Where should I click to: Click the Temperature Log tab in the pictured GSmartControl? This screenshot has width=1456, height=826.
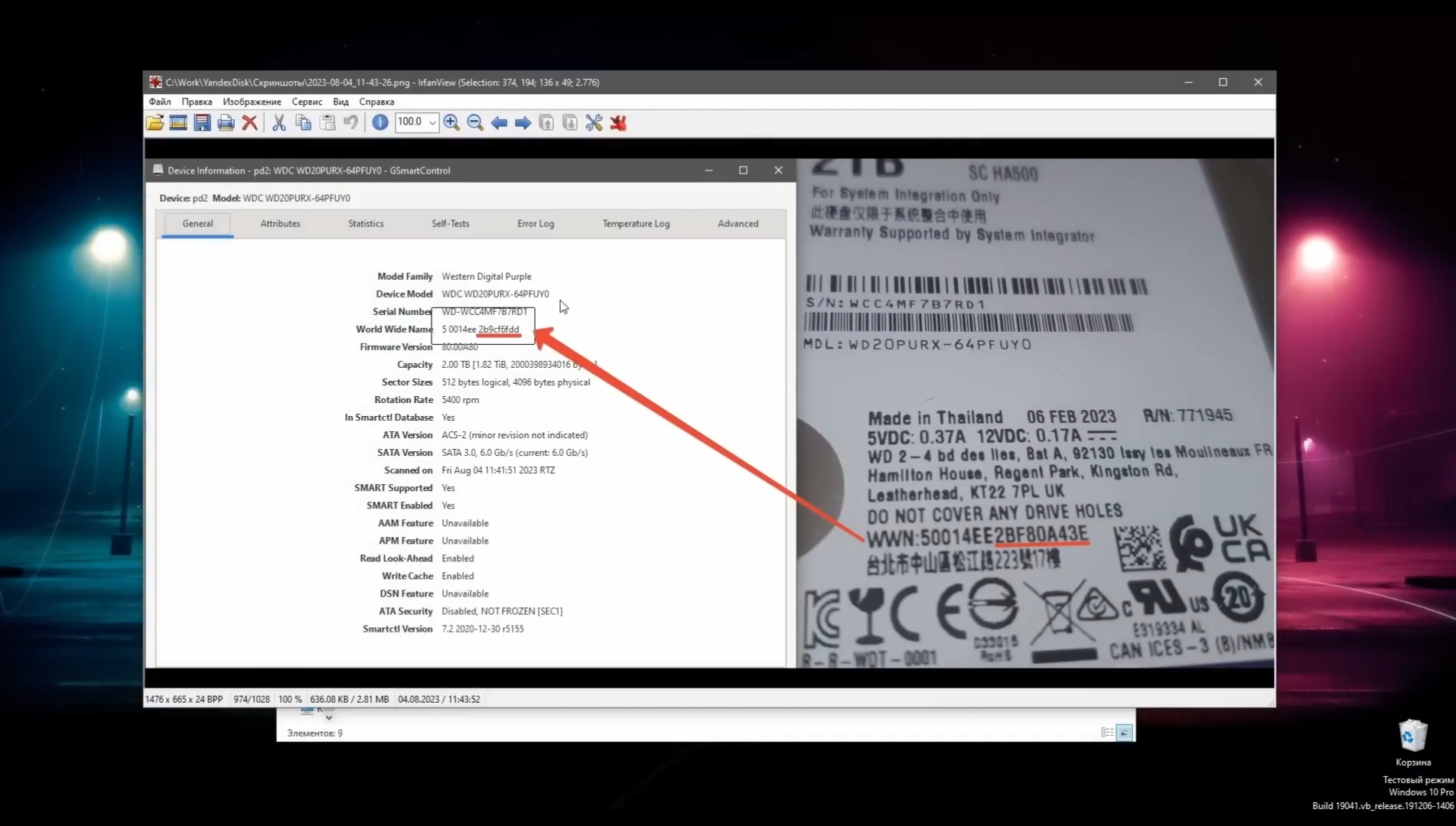tap(636, 223)
